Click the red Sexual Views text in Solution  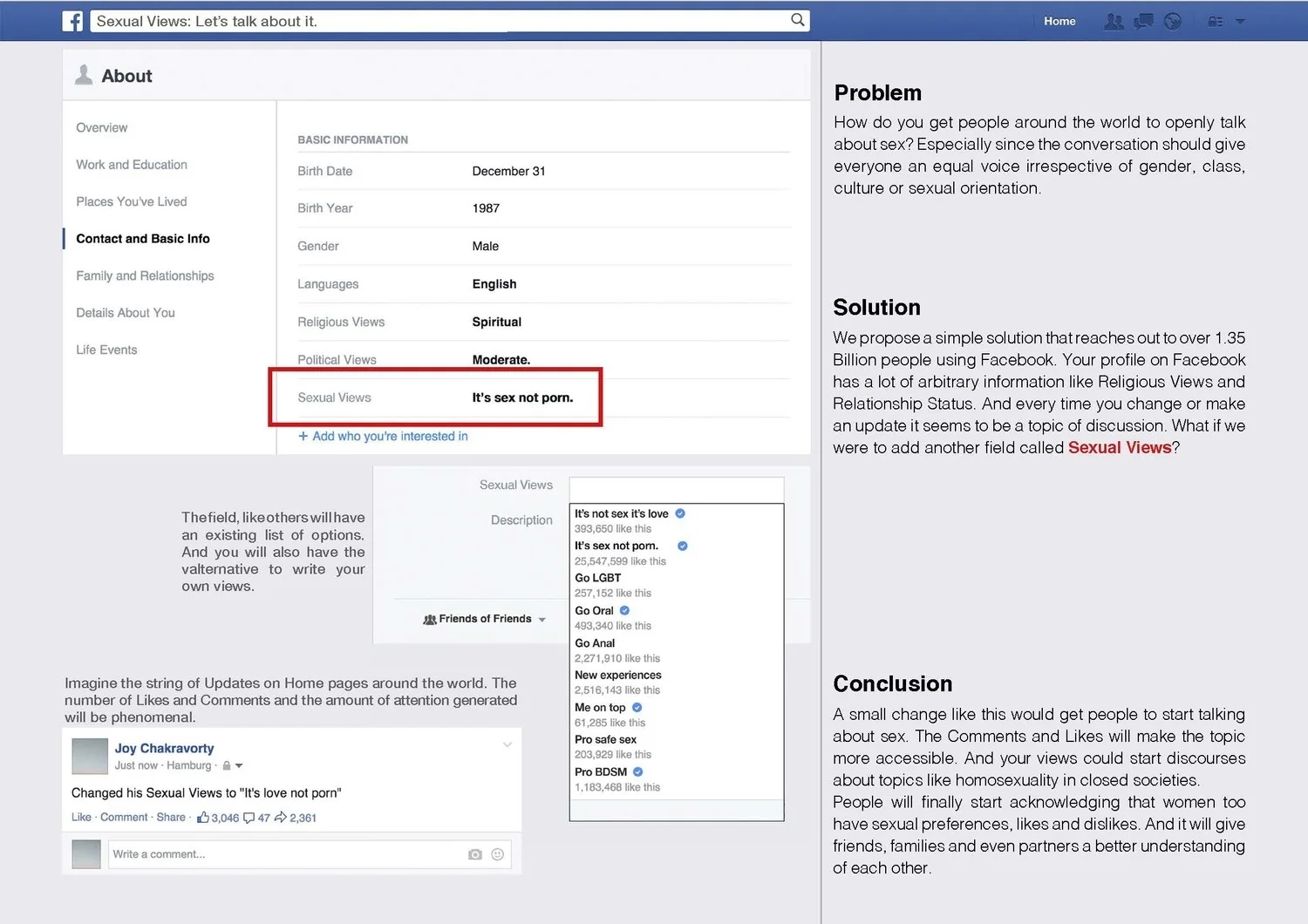pyautogui.click(x=1120, y=447)
